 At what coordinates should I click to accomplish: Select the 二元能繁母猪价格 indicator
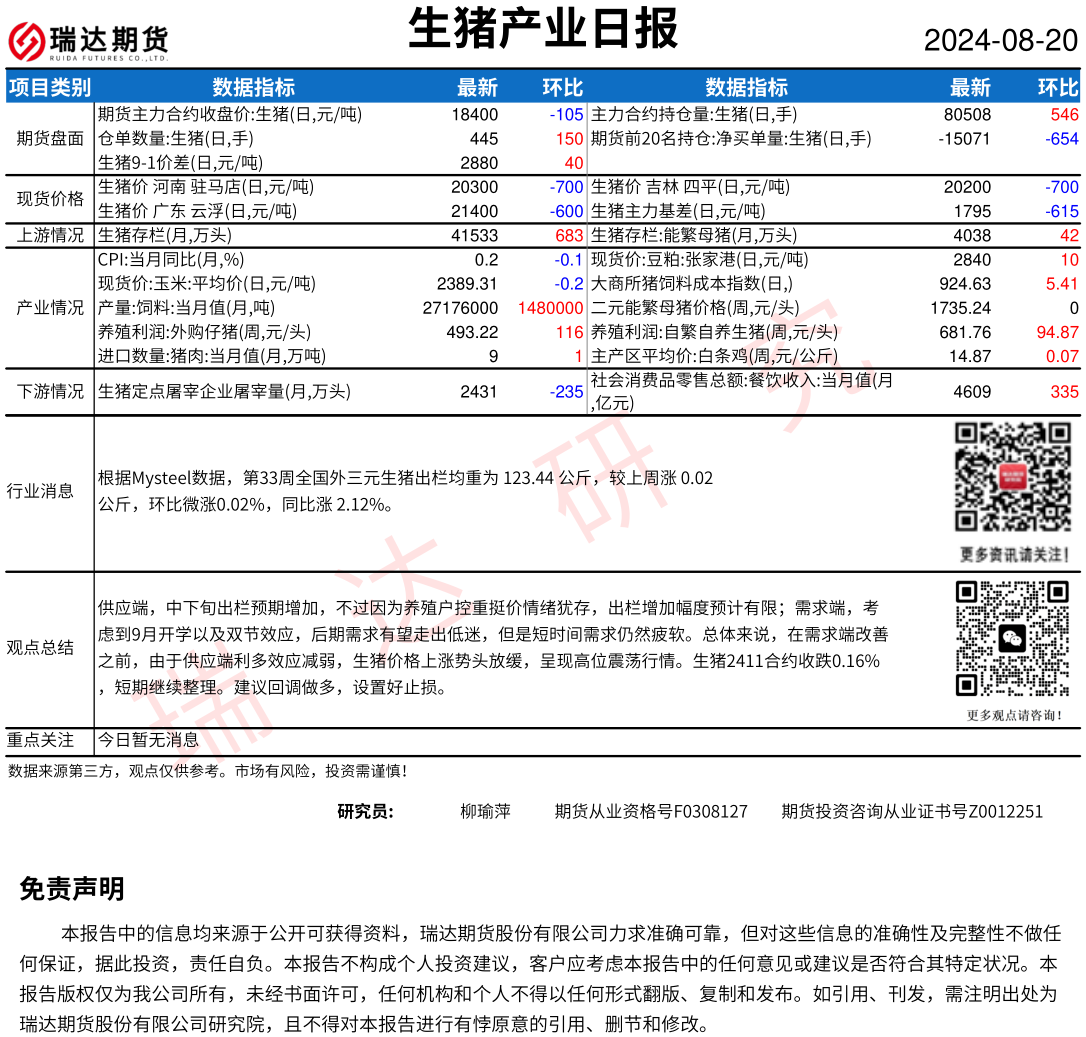694,308
